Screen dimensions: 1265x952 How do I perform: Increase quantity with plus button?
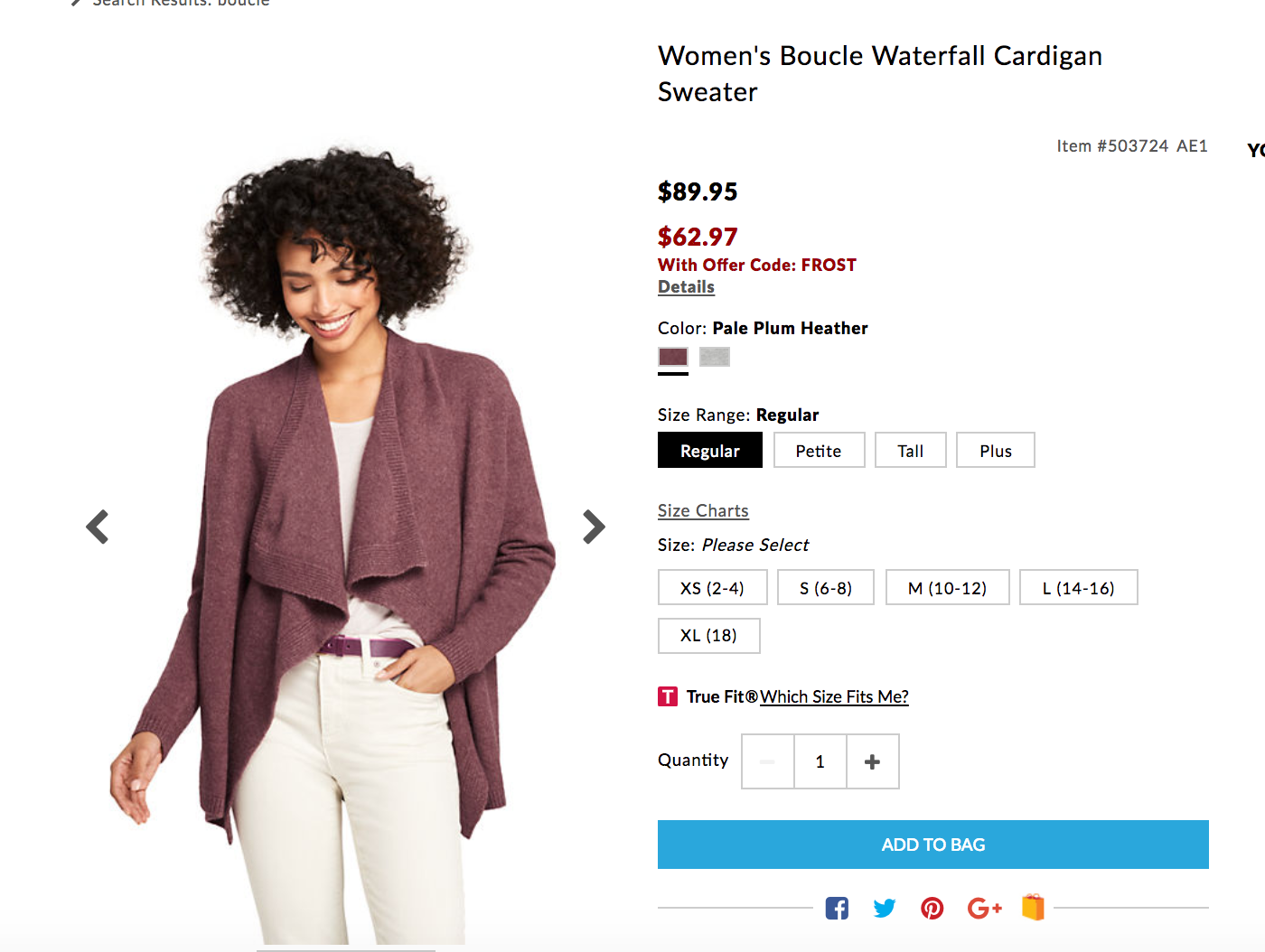coord(872,761)
